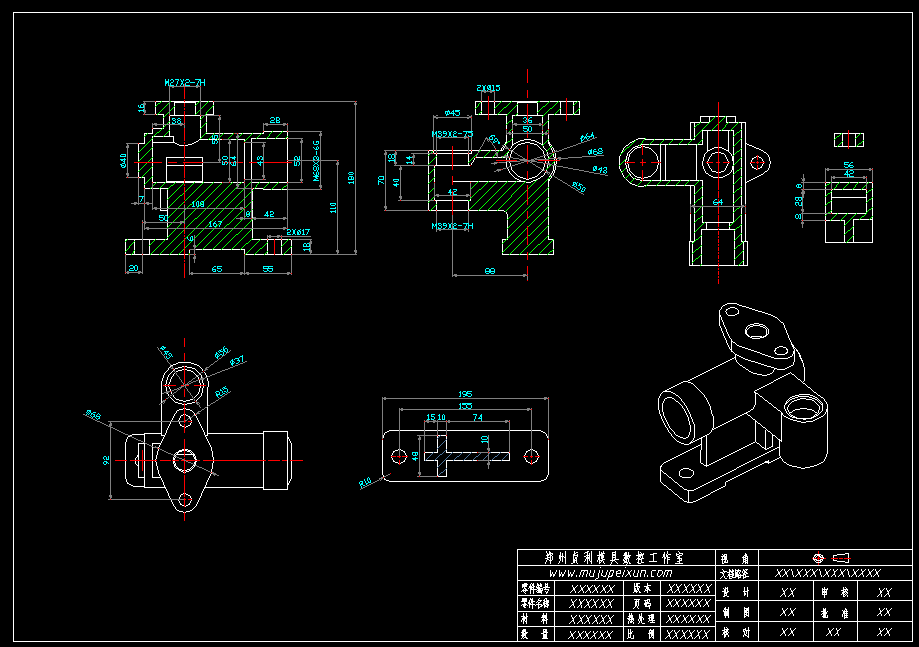
Task: Select the M39X2-7H lower thread label
Action: 452,226
